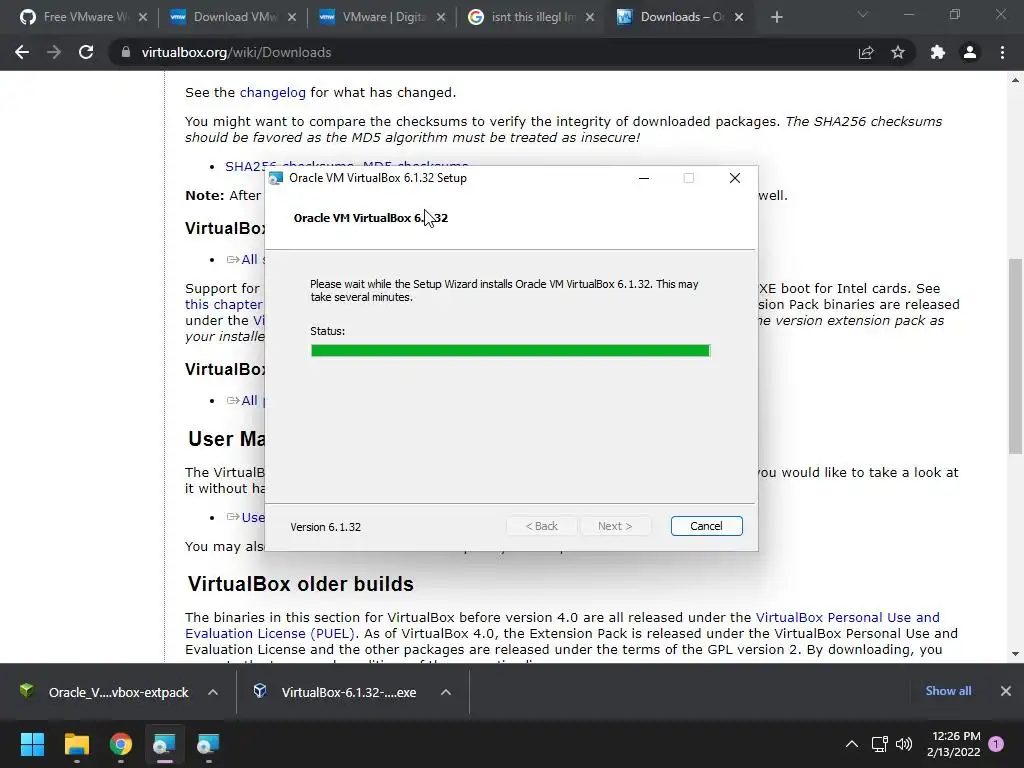The height and width of the screenshot is (768, 1024).
Task: Open the volume speaker tray icon
Action: pos(904,744)
